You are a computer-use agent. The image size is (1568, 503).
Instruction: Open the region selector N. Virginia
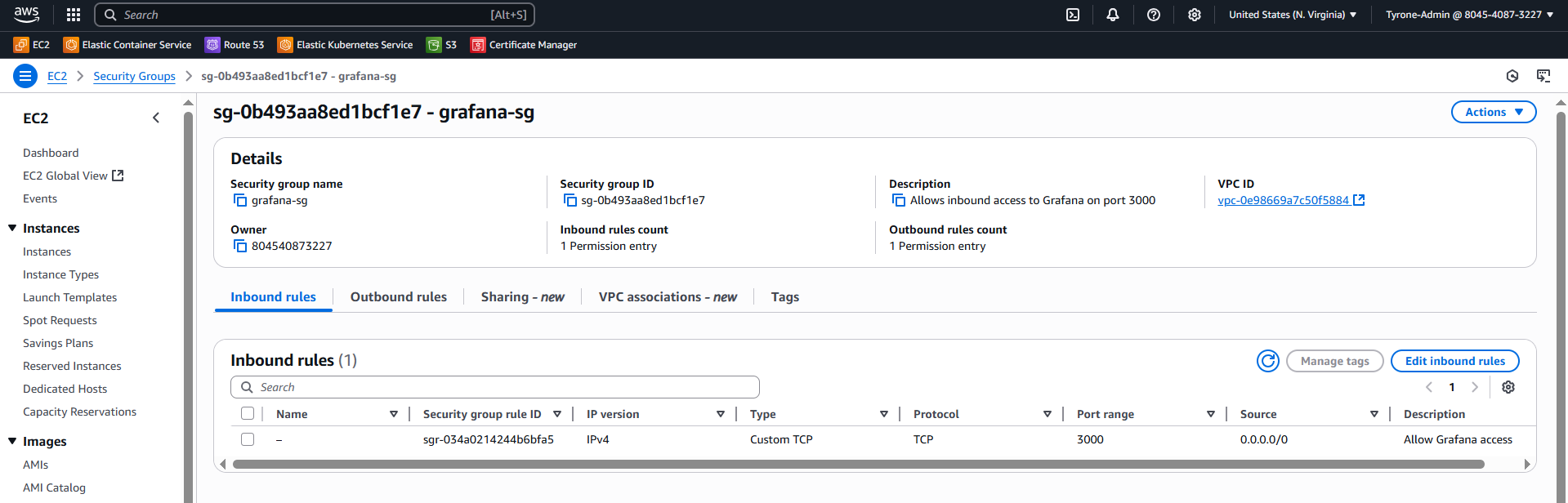(1292, 15)
